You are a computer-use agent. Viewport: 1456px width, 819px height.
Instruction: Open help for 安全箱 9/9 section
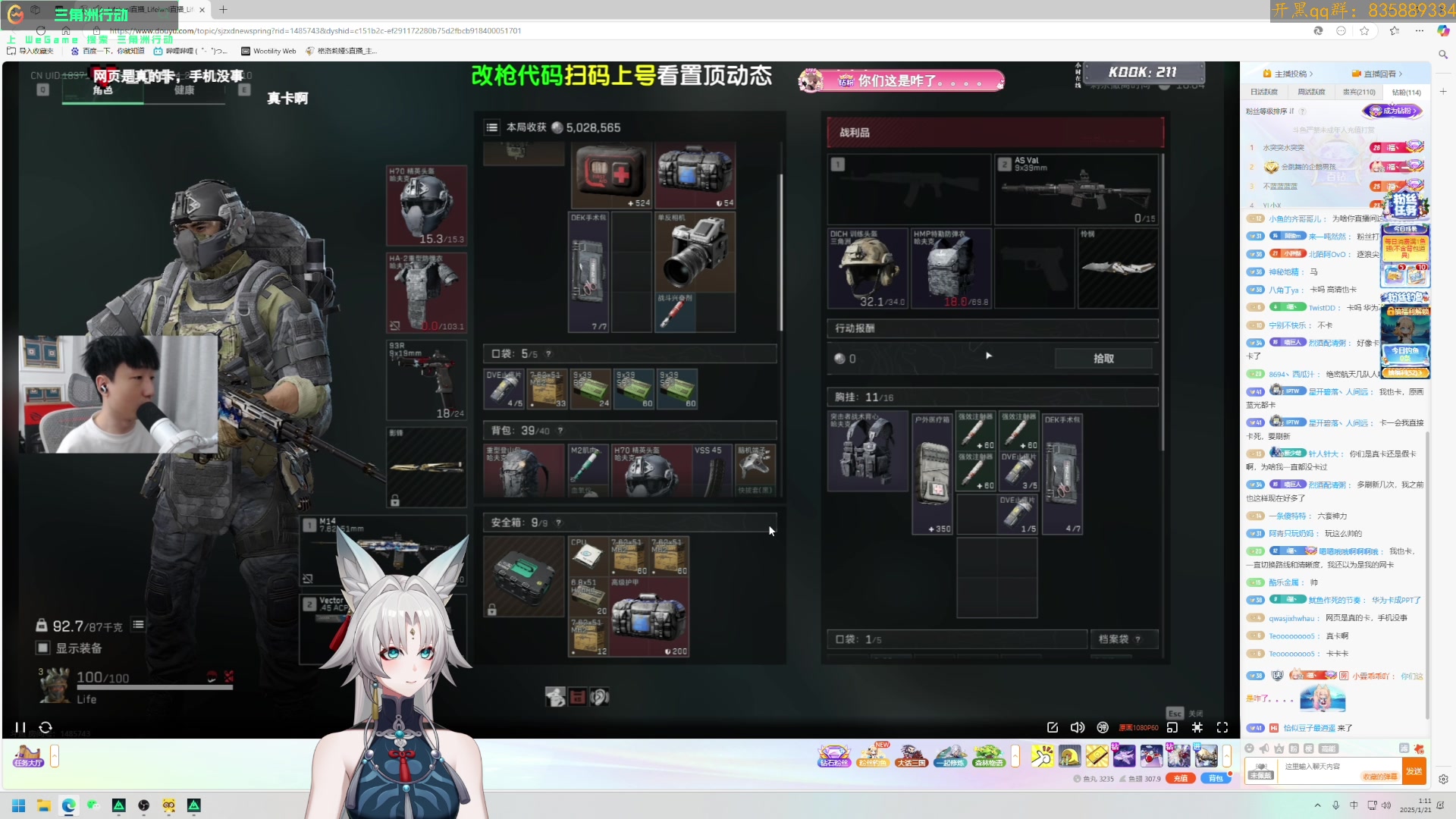[x=559, y=522]
